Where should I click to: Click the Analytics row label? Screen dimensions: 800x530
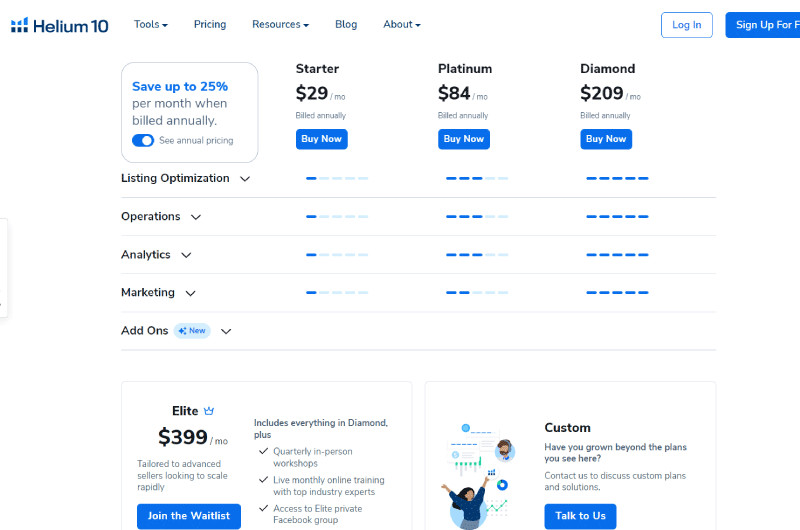pyautogui.click(x=146, y=255)
